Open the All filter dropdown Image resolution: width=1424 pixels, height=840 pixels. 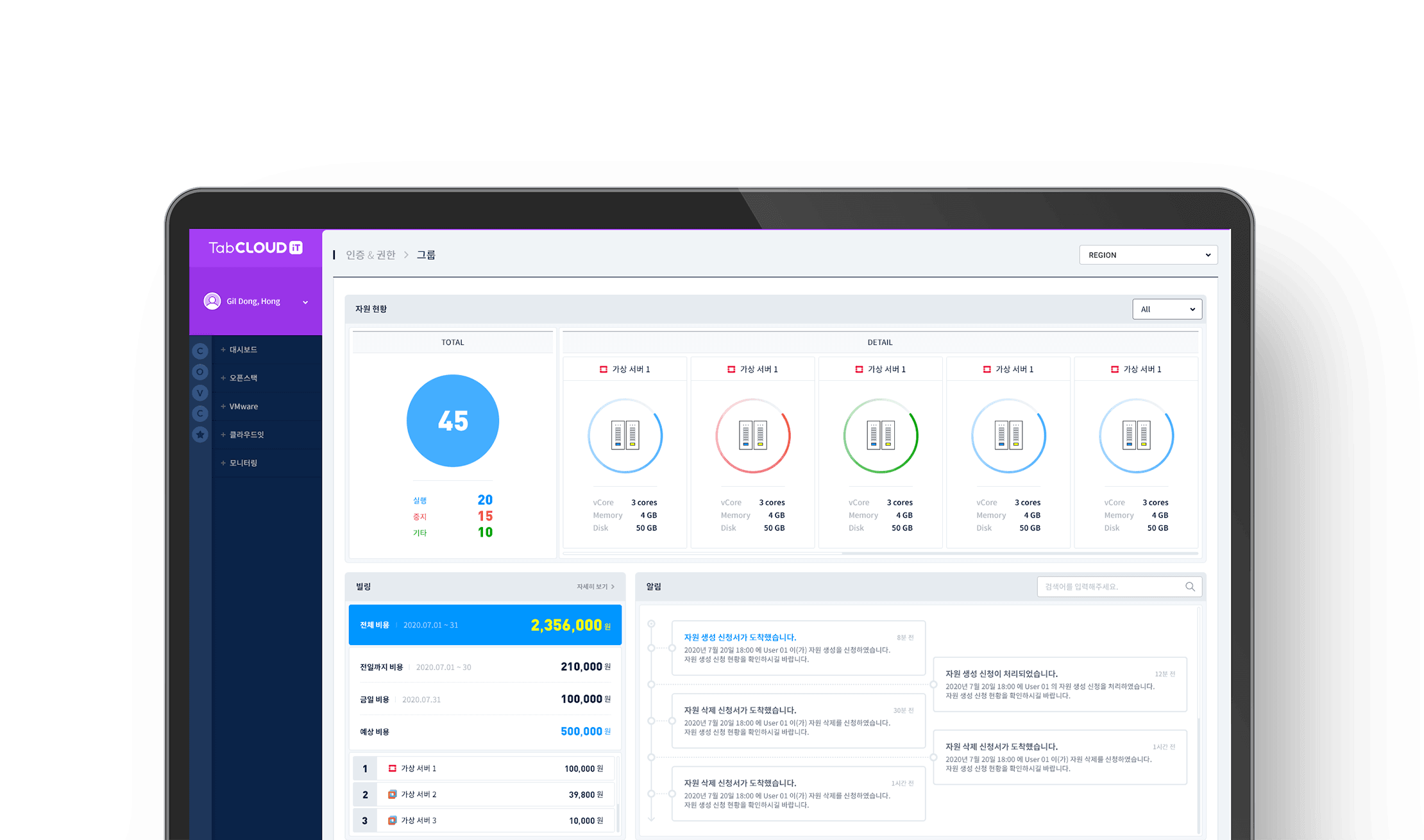(1167, 310)
